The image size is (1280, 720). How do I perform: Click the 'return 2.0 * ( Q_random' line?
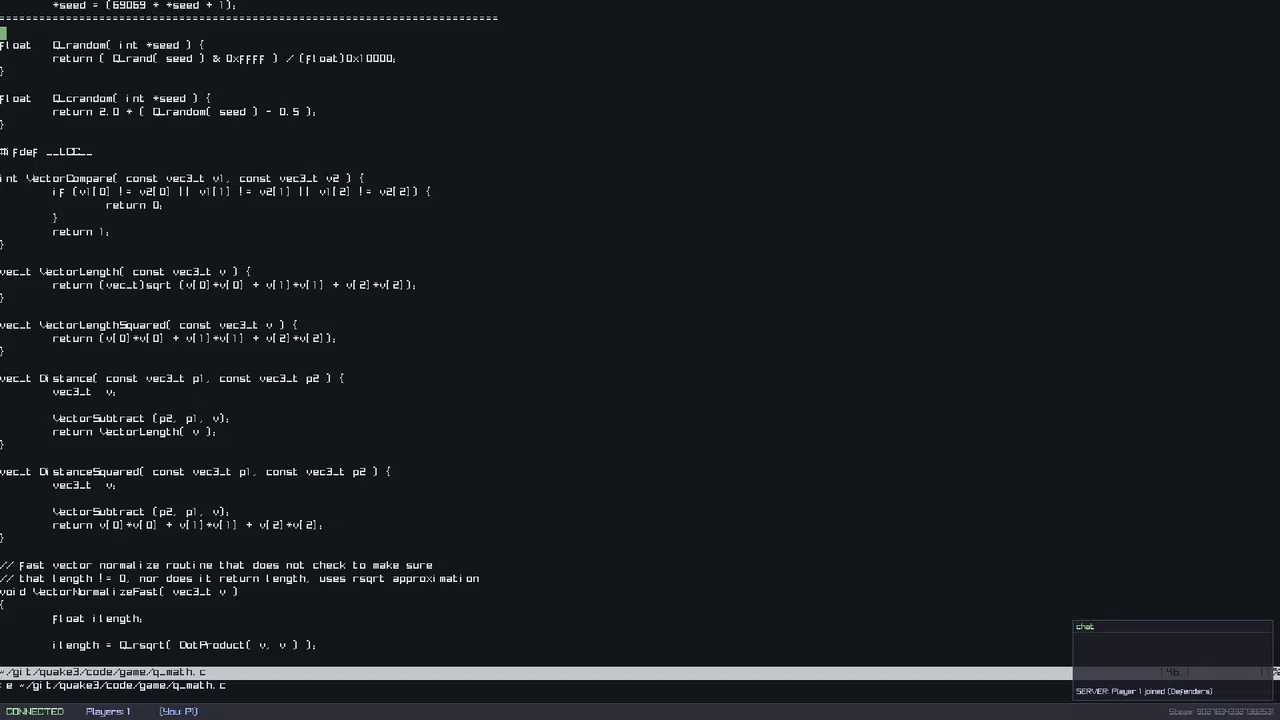pos(184,112)
